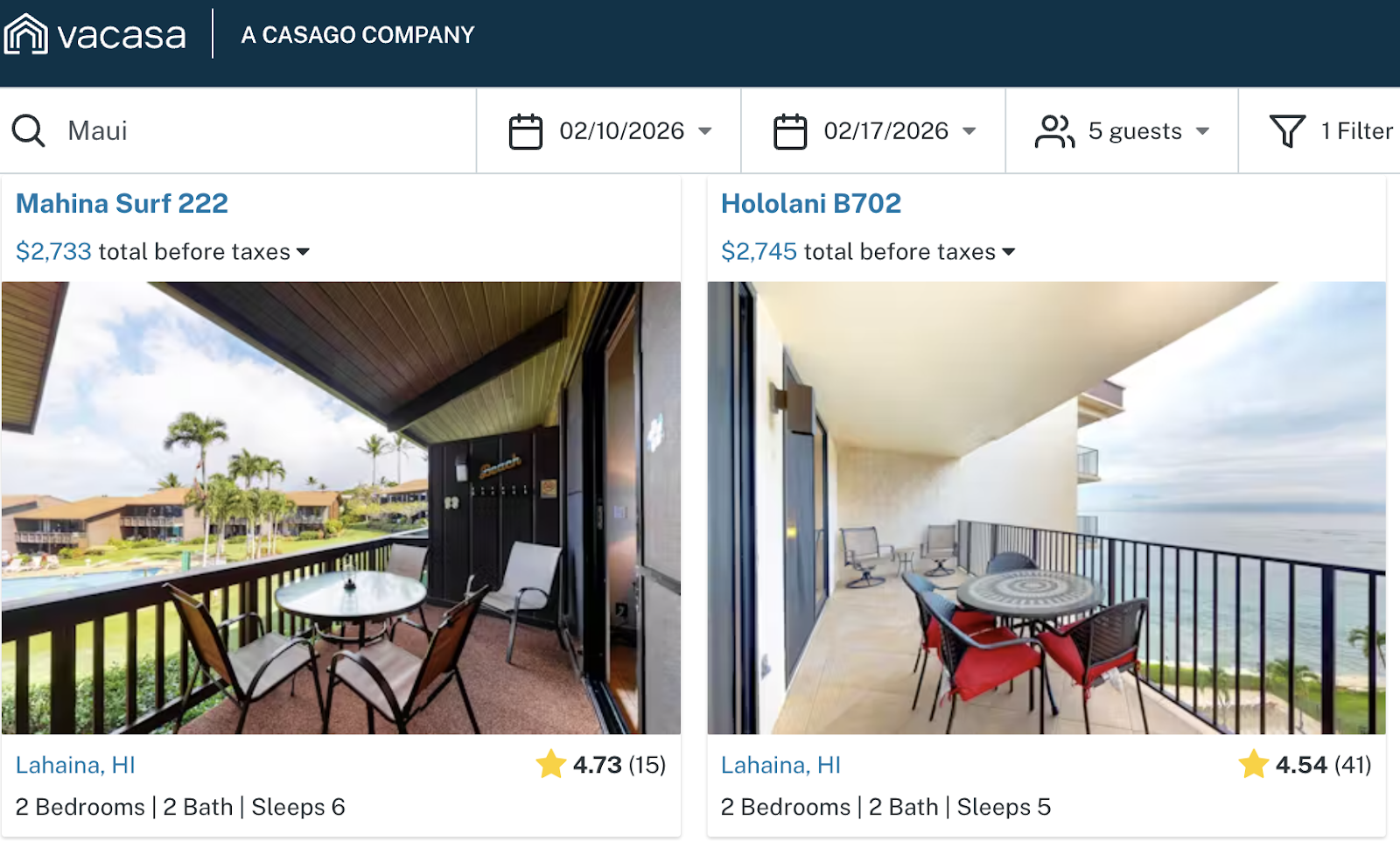The height and width of the screenshot is (841, 1400).
Task: Open the 02/17/2026 check-out date dropdown
Action: click(873, 131)
